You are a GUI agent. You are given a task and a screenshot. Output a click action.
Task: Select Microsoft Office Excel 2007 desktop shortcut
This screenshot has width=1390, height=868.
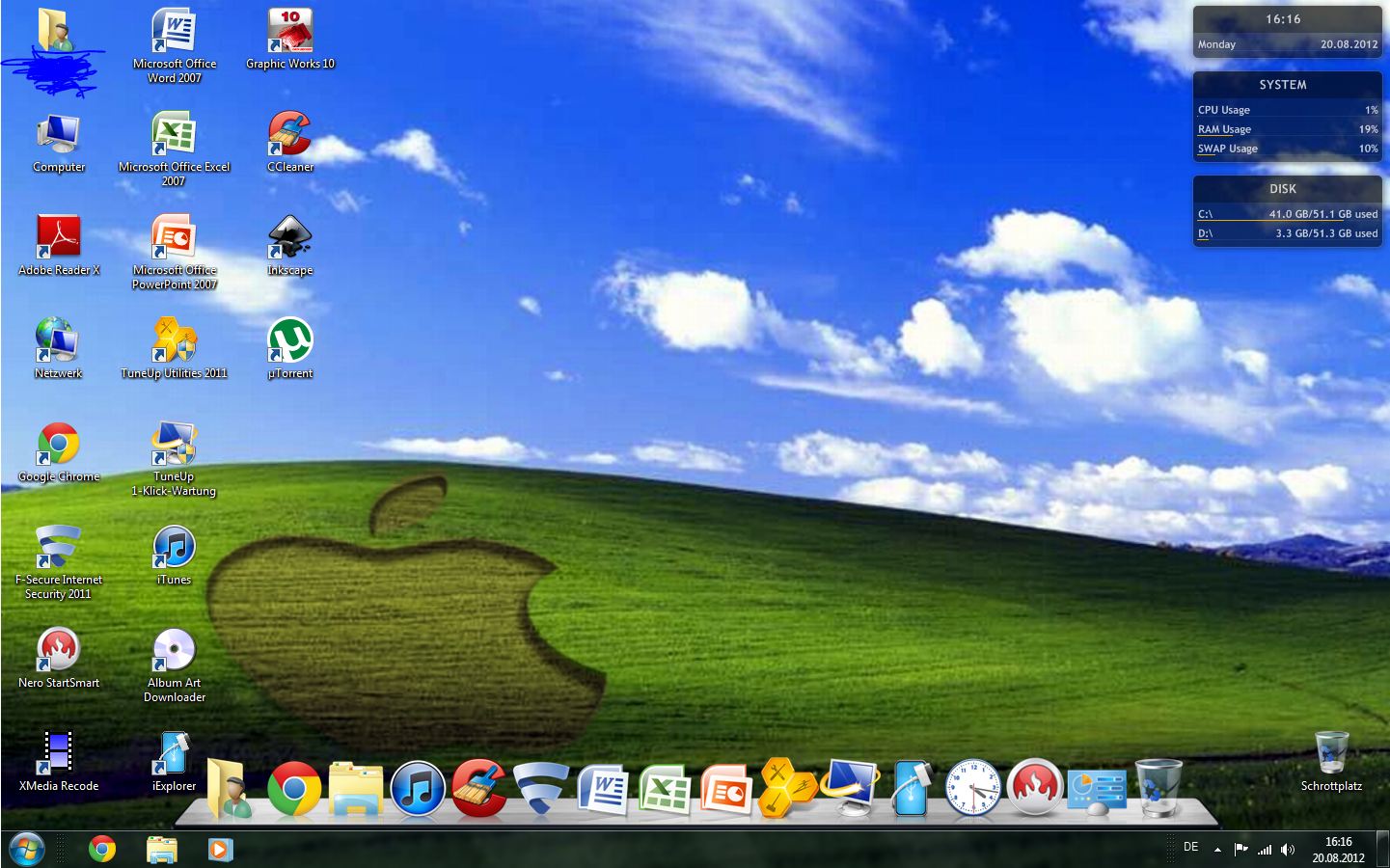(x=175, y=149)
